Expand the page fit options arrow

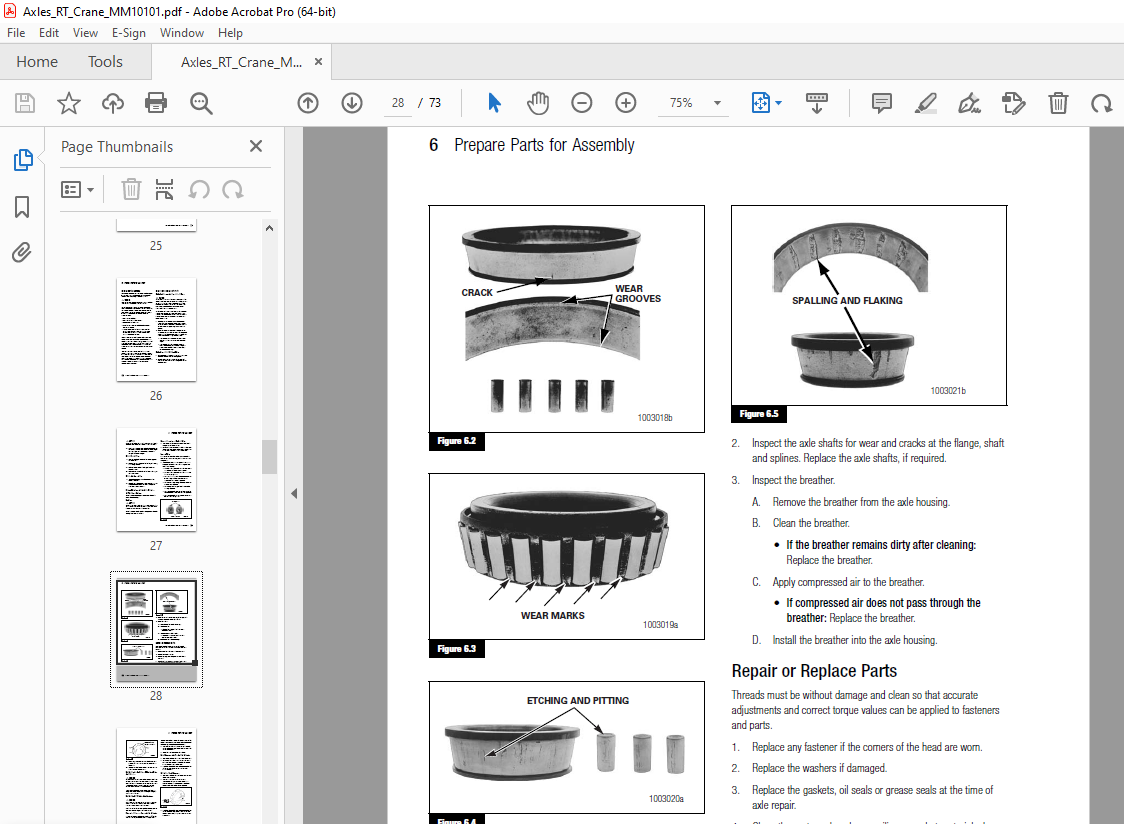tap(778, 103)
